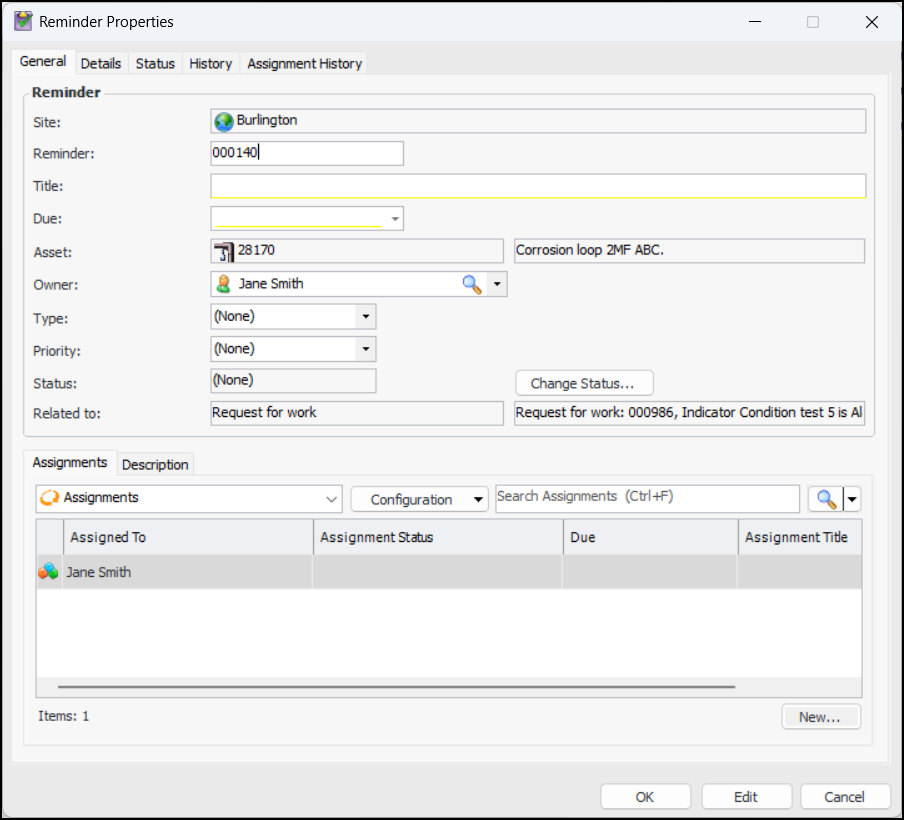Click the Owner field magnifier search icon
Screen dimensions: 904x820
click(x=471, y=284)
